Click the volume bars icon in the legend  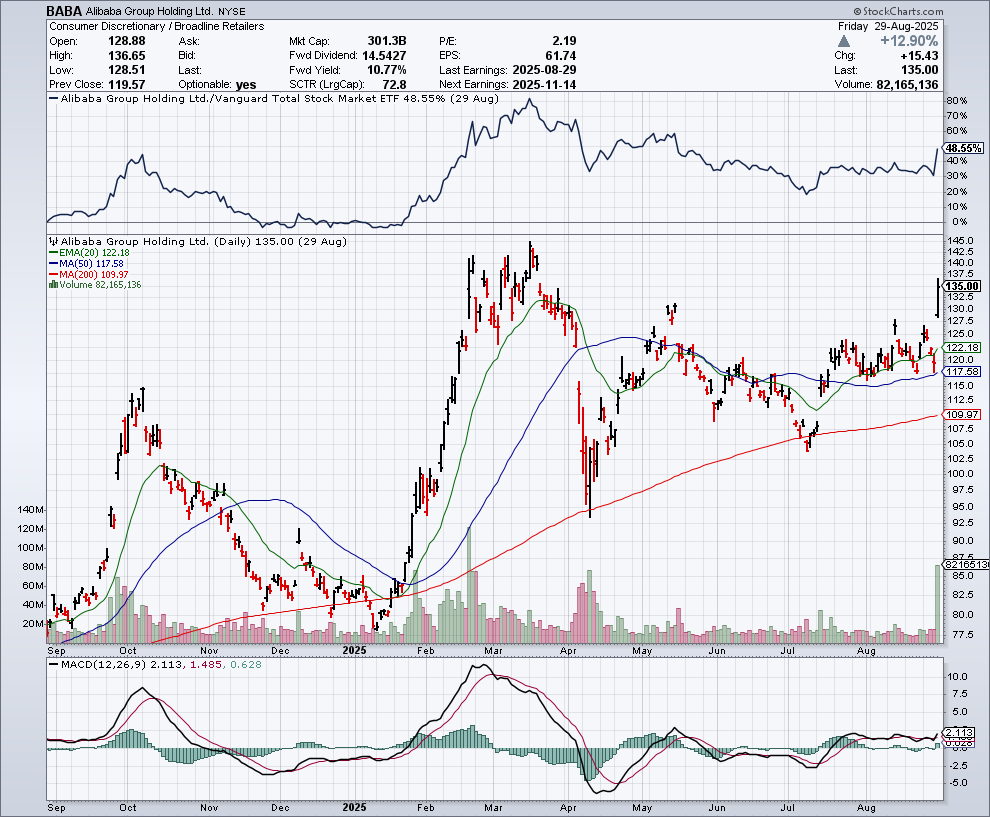[53, 285]
